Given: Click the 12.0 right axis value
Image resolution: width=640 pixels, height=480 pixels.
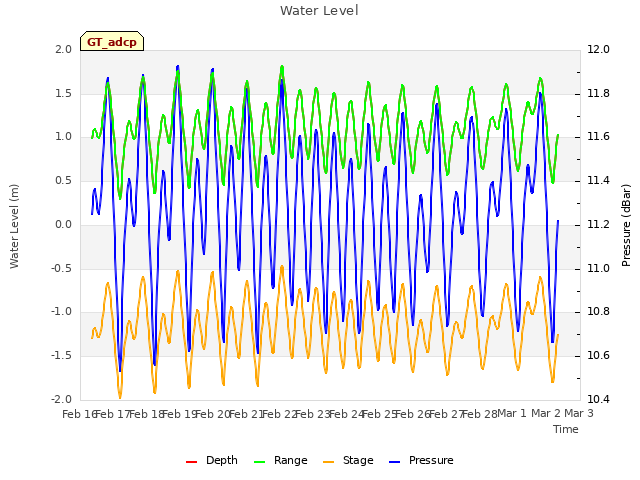Looking at the screenshot, I should point(598,49).
